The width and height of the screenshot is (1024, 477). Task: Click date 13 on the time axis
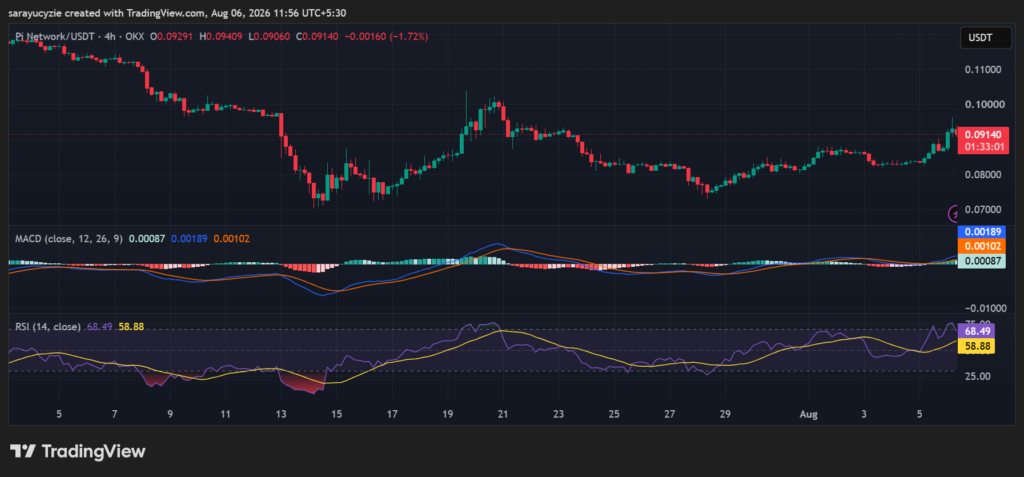point(281,414)
